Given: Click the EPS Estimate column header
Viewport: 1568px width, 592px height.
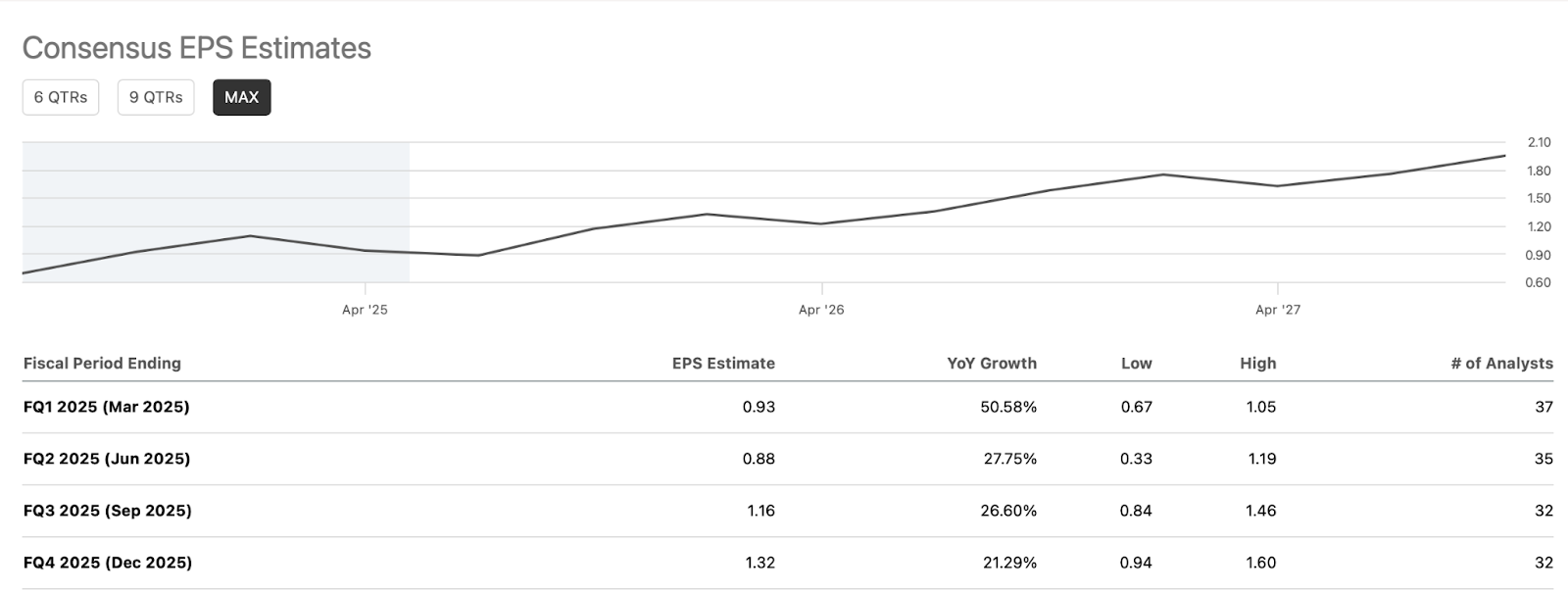Looking at the screenshot, I should point(723,363).
